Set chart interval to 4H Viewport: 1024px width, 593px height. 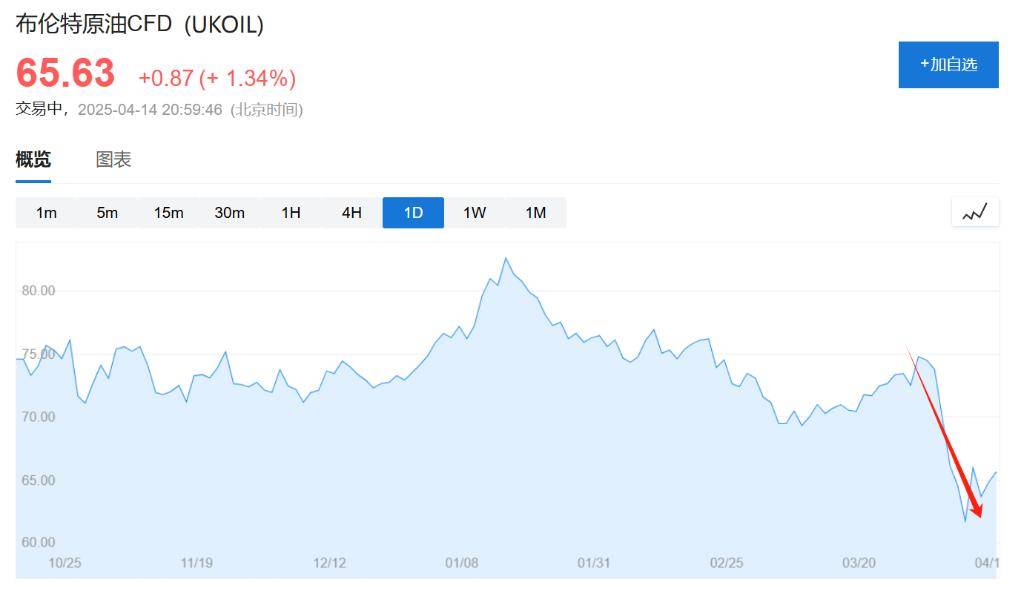pos(352,213)
